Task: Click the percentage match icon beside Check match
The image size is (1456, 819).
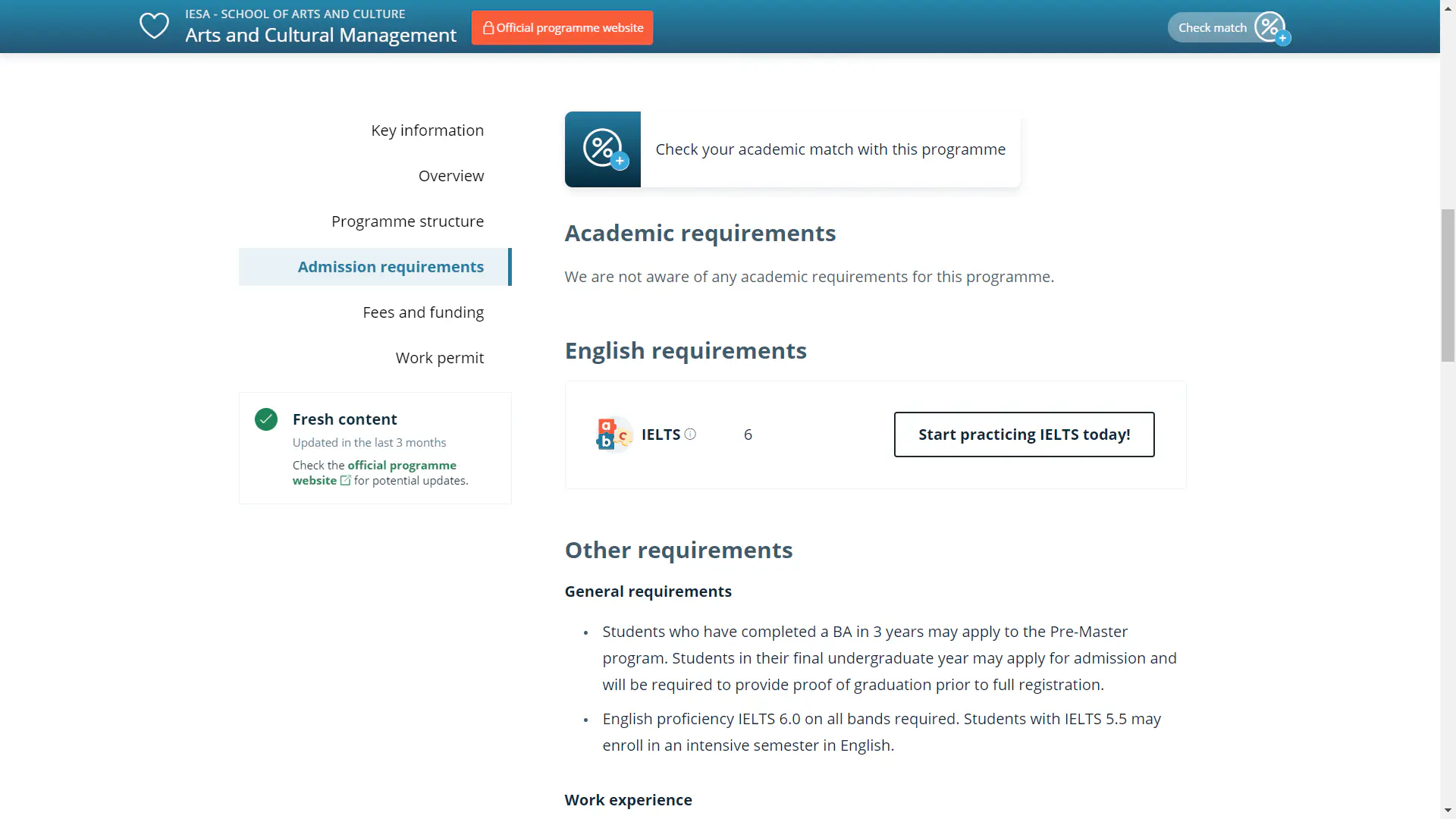Action: coord(1269,27)
